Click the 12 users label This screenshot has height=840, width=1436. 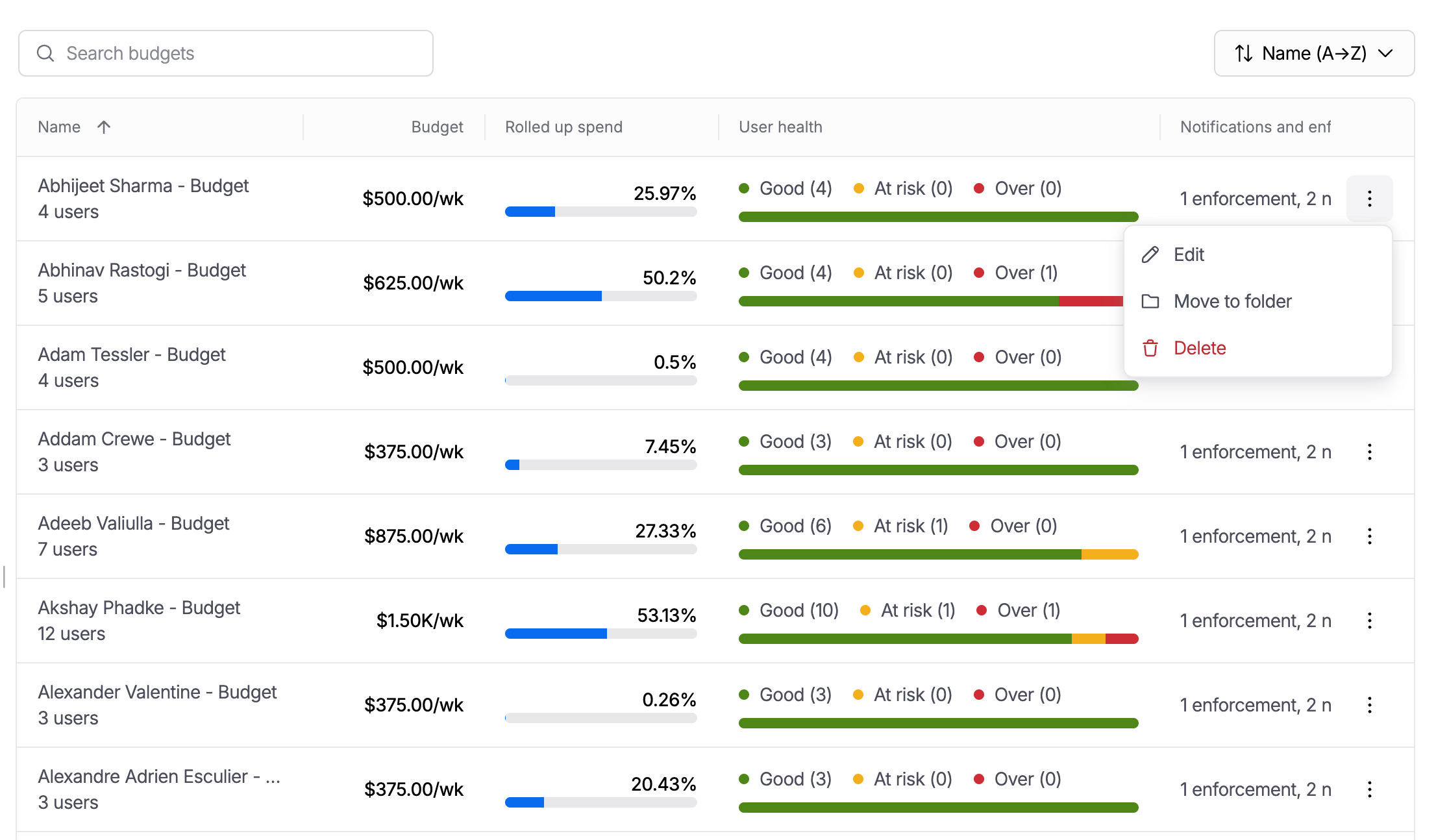pos(71,634)
